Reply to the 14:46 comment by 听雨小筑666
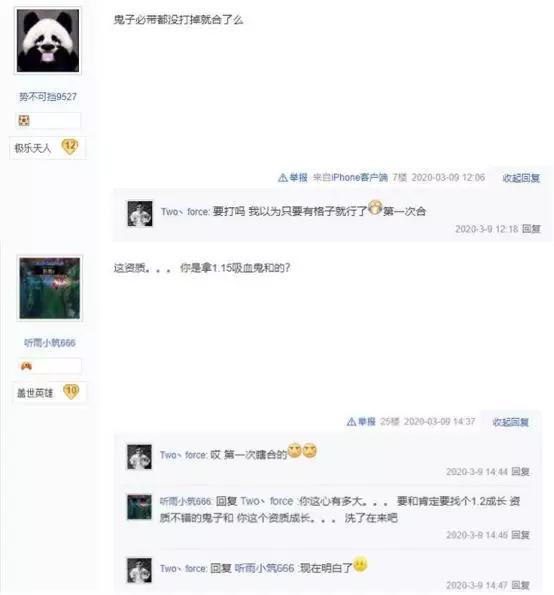Screen dimensions: 554x595 pos(521,535)
